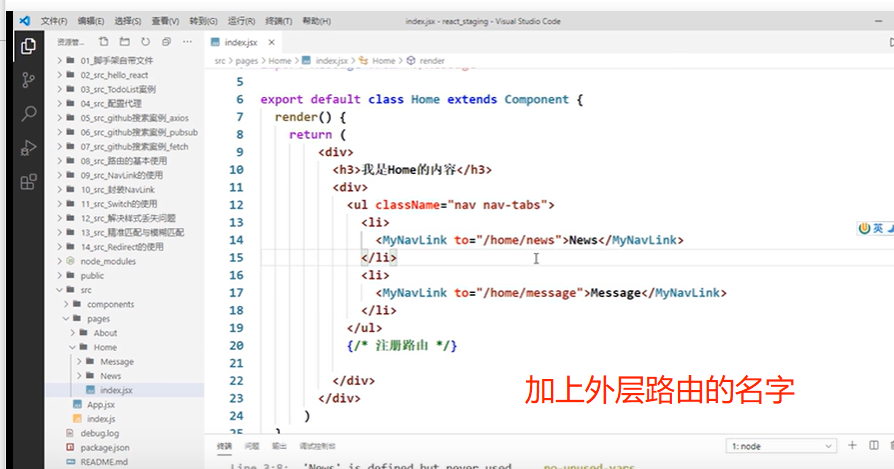The height and width of the screenshot is (469, 894).
Task: Switch to the 问题 panel tab
Action: pyautogui.click(x=251, y=446)
